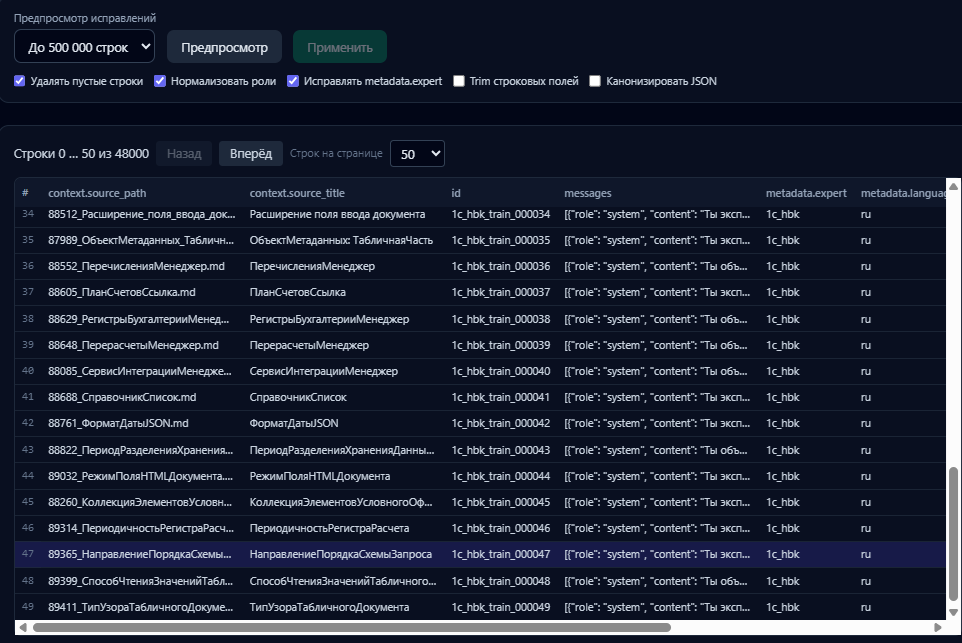This screenshot has height=643, width=962.
Task: Toggle 'Исправлять metadata.expert' checkbox
Action: (x=293, y=81)
